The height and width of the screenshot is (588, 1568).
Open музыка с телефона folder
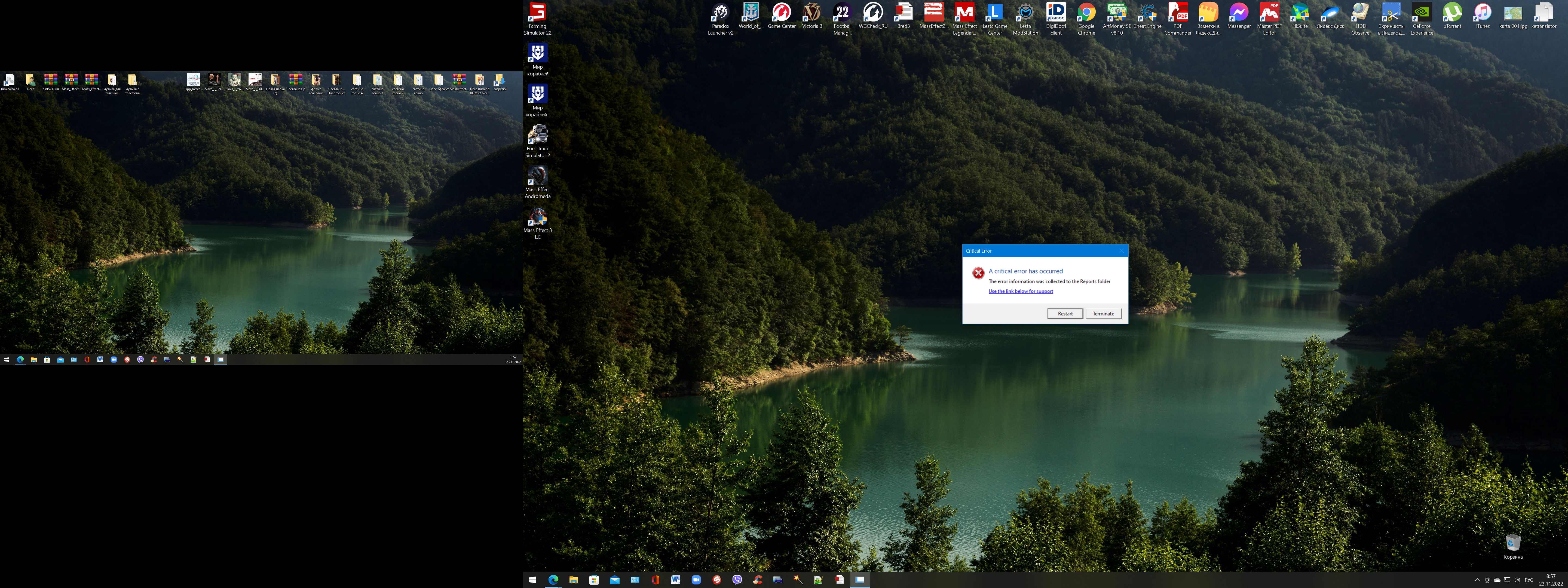pos(132,84)
